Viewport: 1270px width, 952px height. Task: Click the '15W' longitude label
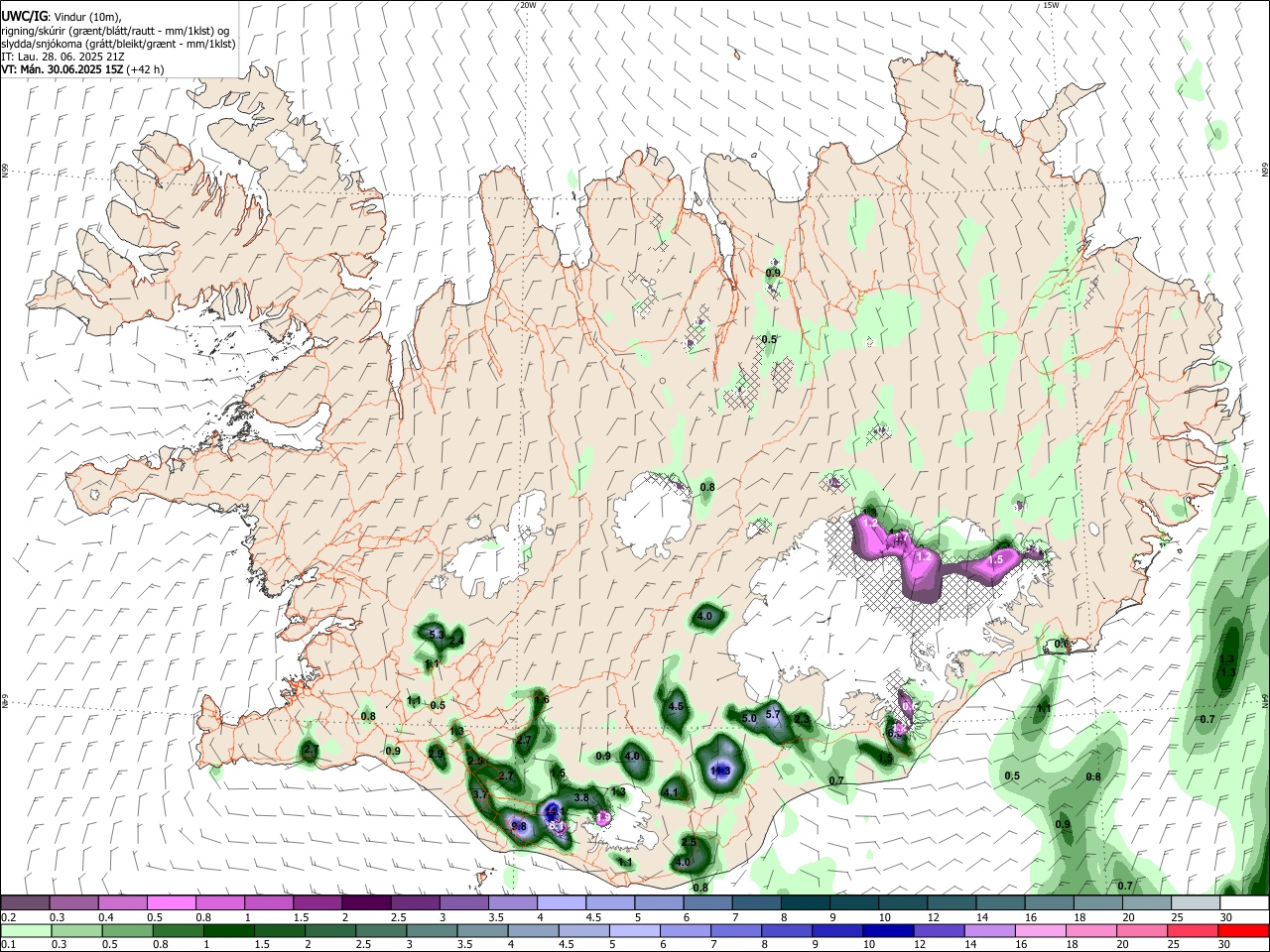[1051, 5]
